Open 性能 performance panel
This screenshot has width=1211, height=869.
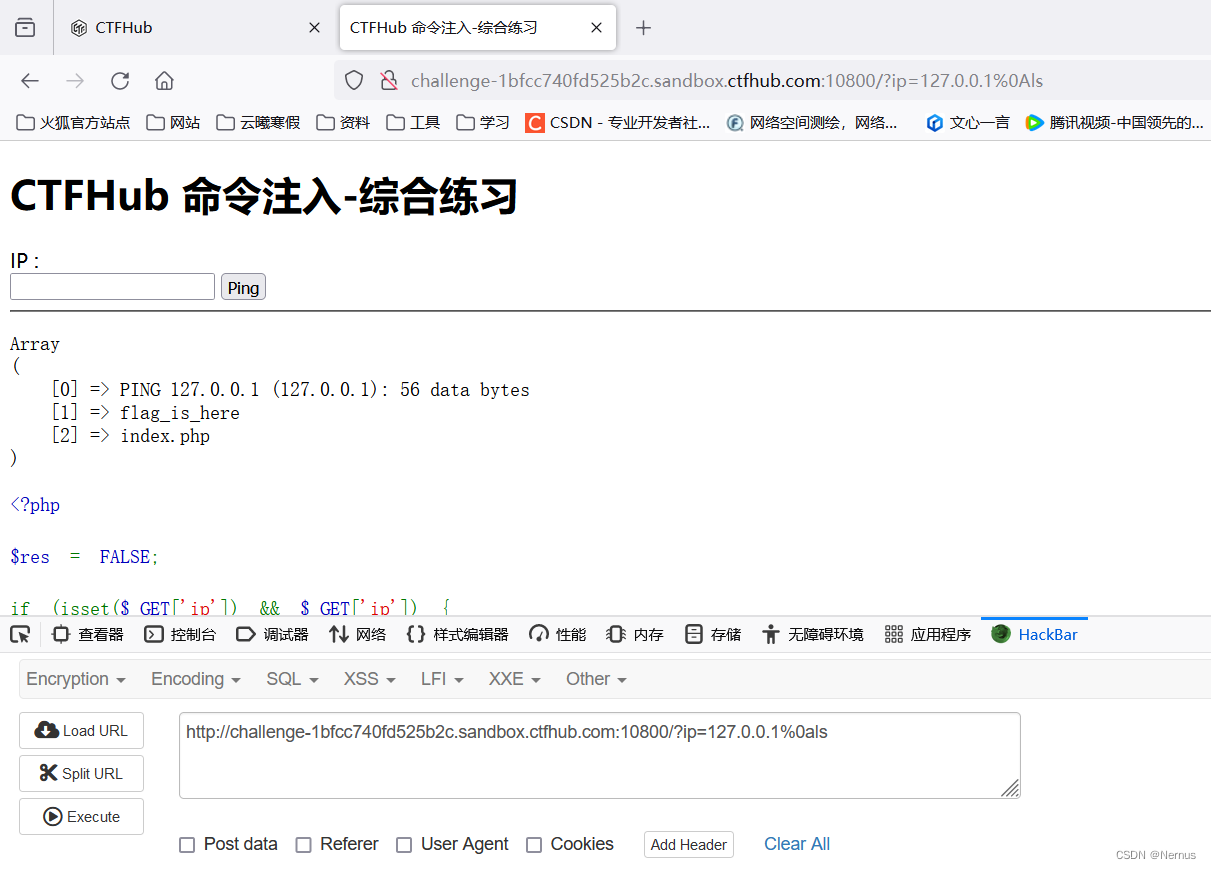coord(557,634)
